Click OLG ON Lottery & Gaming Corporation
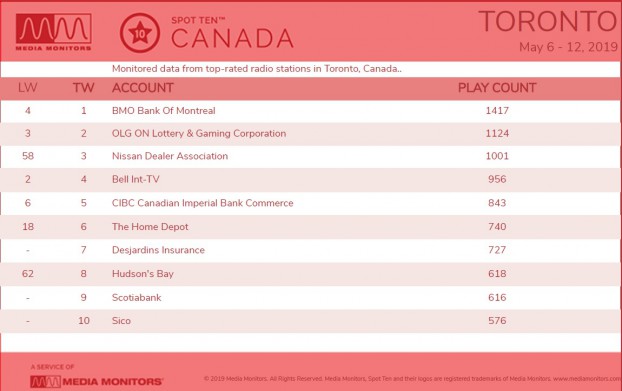The image size is (622, 391). point(199,133)
